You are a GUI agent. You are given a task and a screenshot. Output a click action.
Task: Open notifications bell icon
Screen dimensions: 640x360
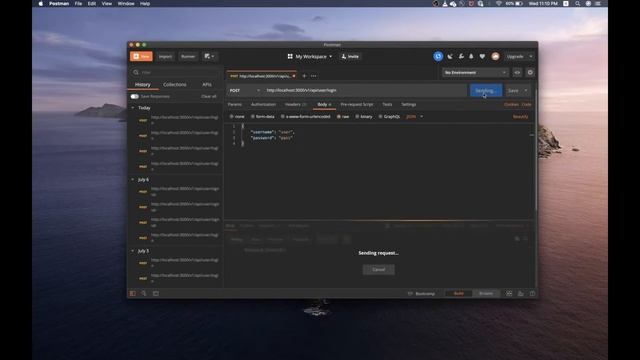pyautogui.click(x=471, y=56)
